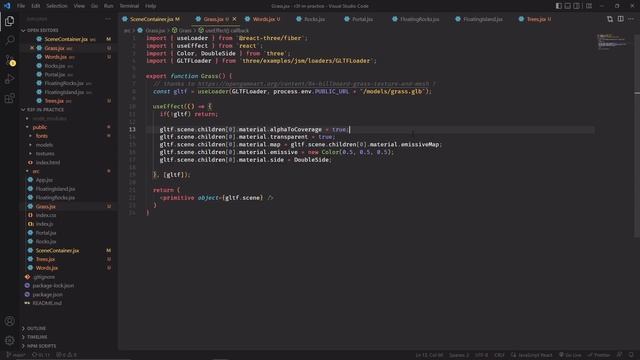Open Explorer views and more actions ellipsis
Viewport: 640px width, 360px height.
pyautogui.click(x=108, y=19)
